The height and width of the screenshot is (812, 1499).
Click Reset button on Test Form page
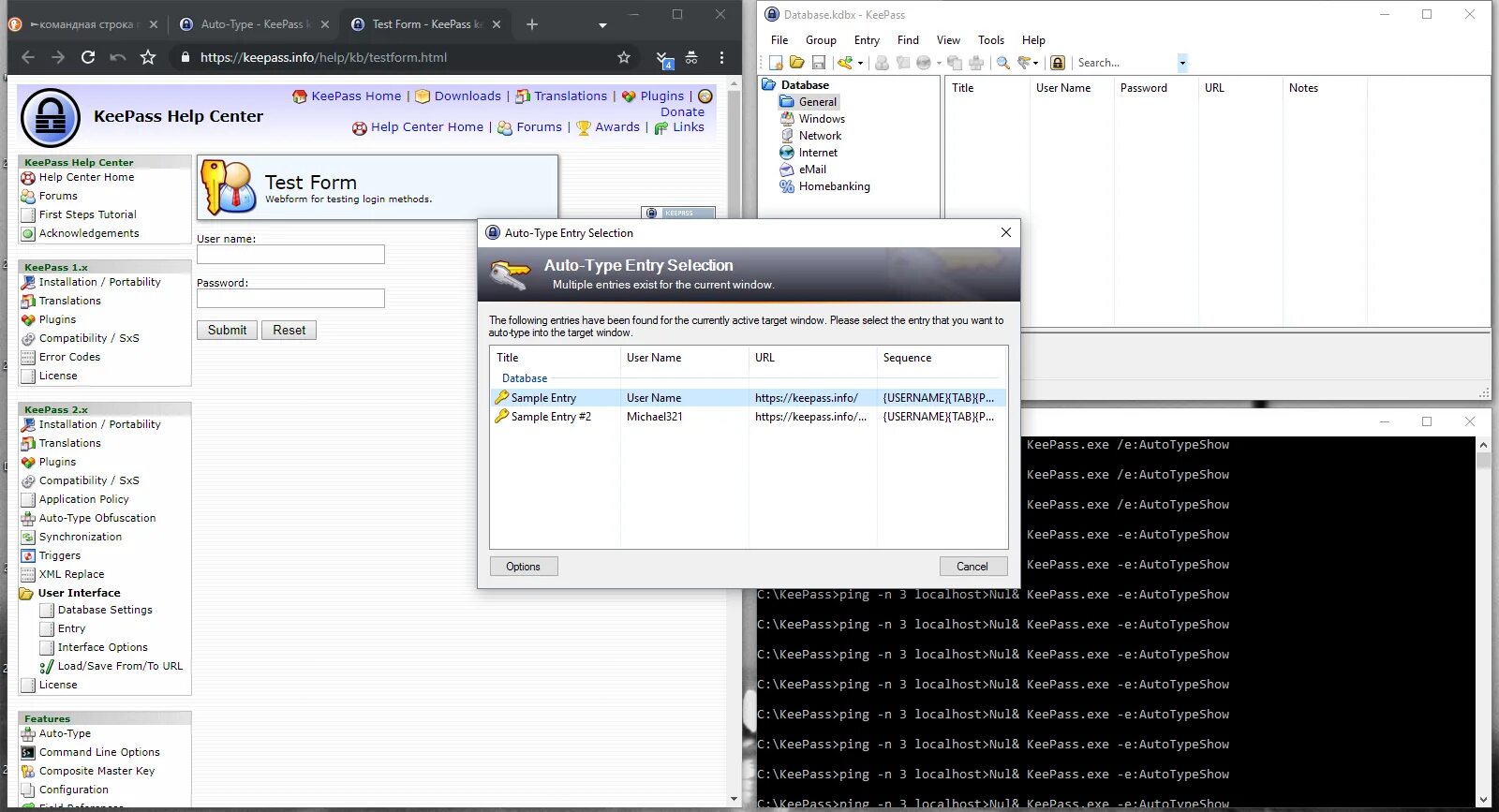tap(289, 331)
